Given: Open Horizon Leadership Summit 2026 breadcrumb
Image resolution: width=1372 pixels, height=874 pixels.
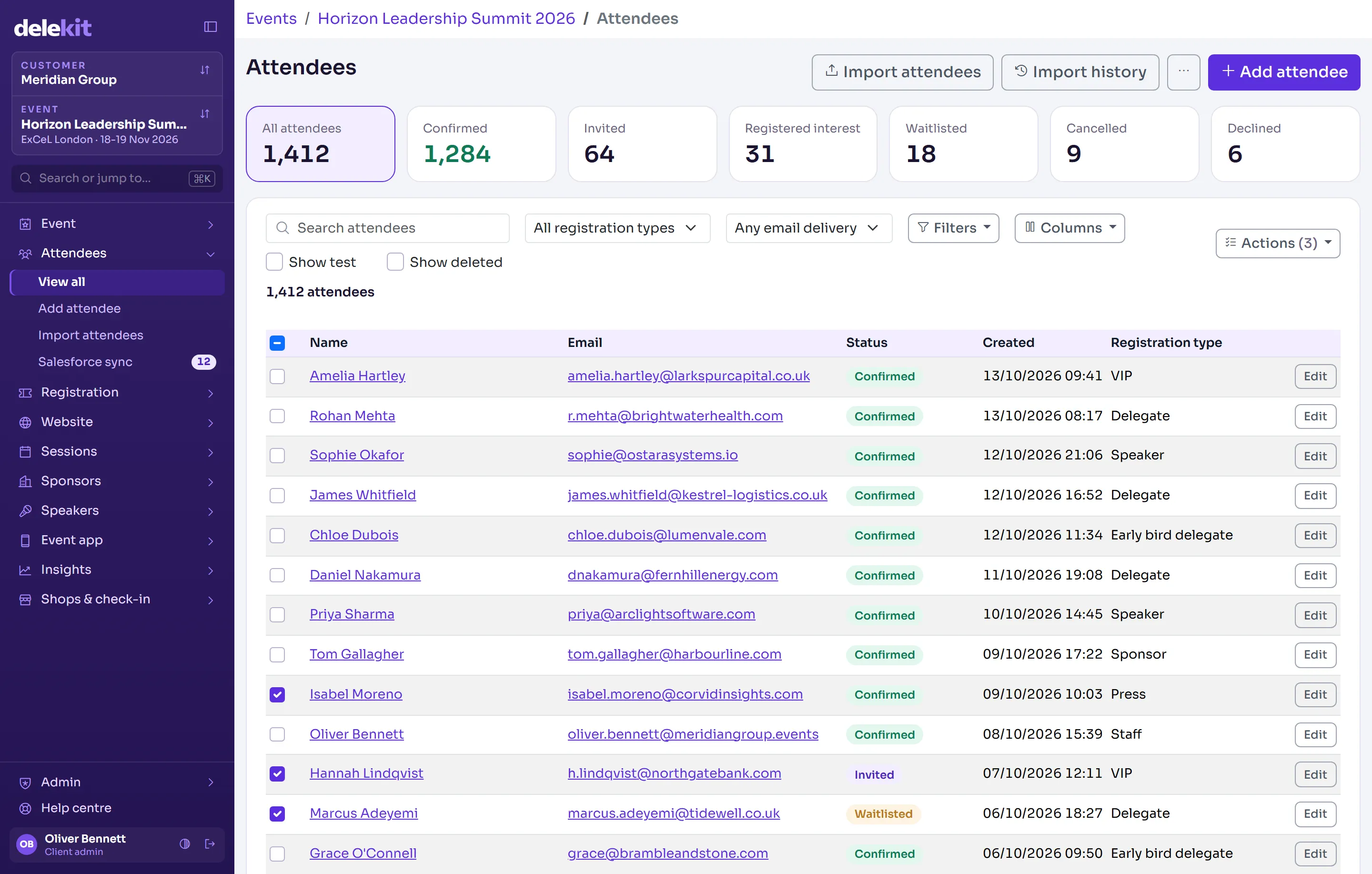Looking at the screenshot, I should click(x=446, y=18).
